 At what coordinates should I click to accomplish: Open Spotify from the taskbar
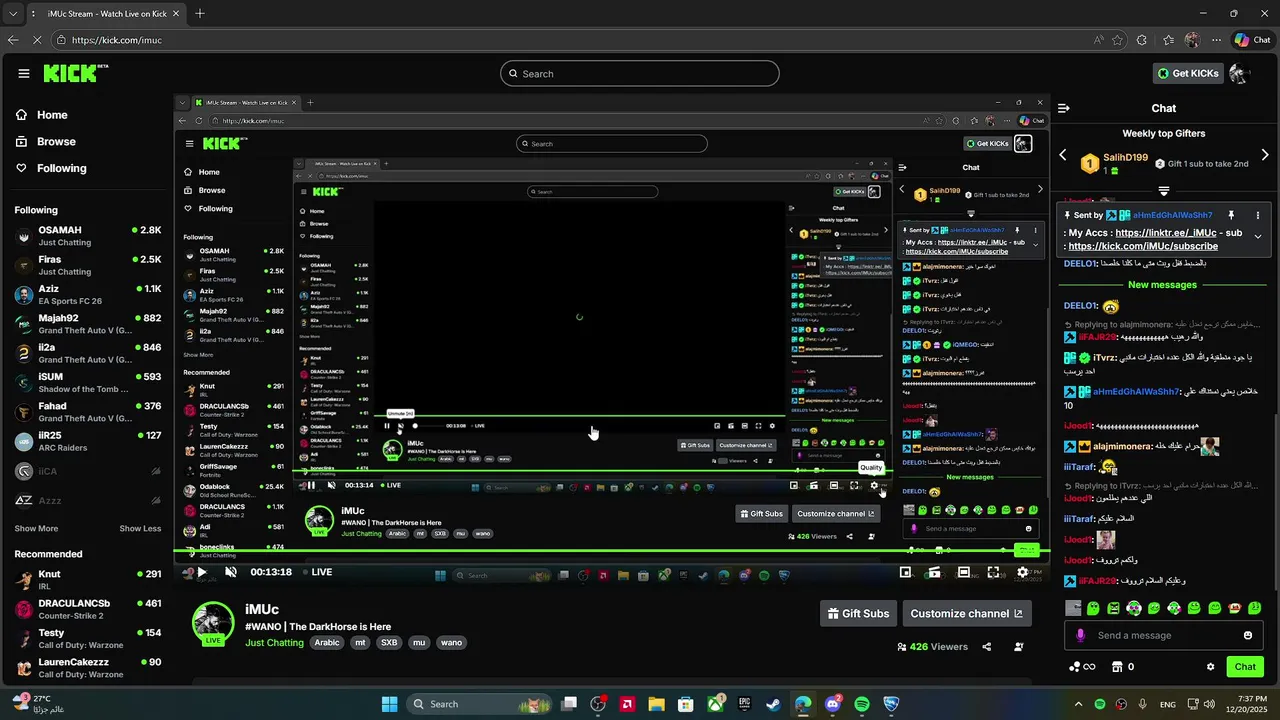[862, 704]
